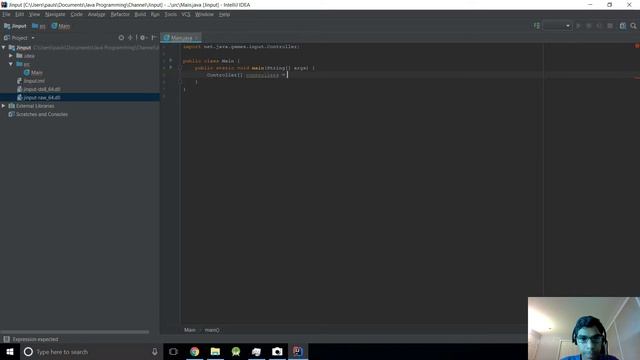Click collapse all icon in Project panel
The width and height of the screenshot is (640, 360).
pyautogui.click(x=131, y=38)
